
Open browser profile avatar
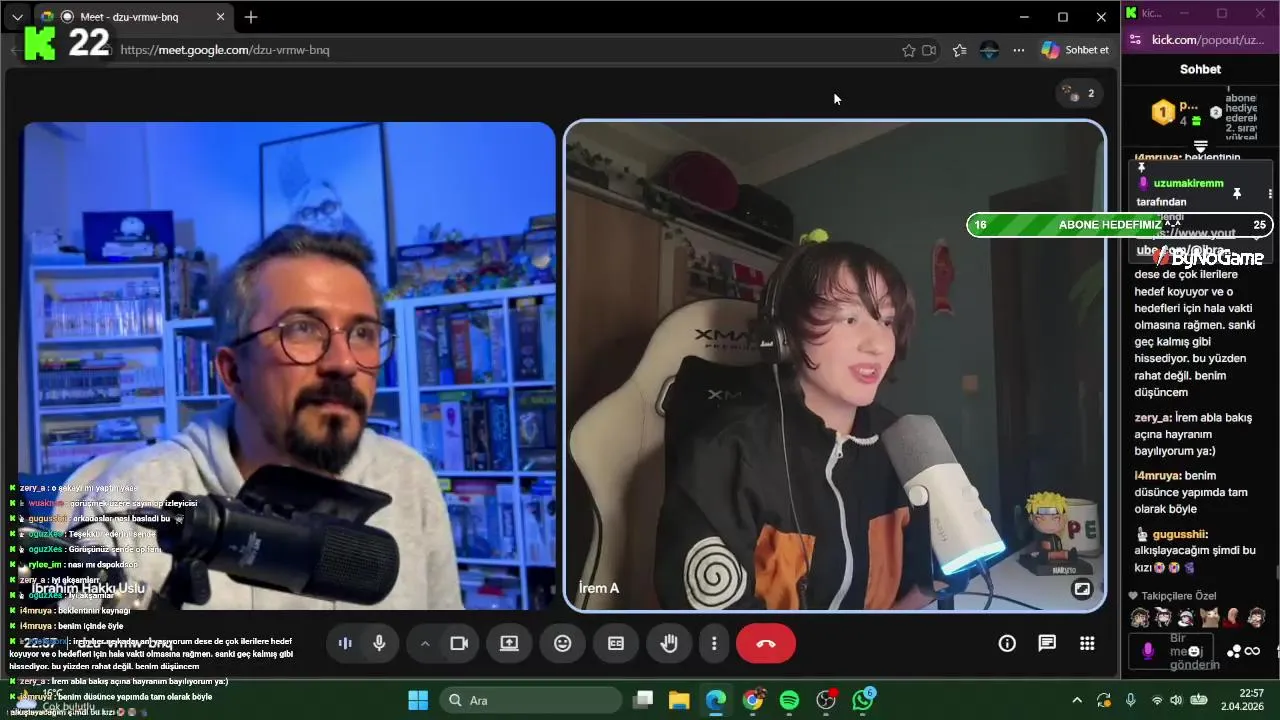989,50
